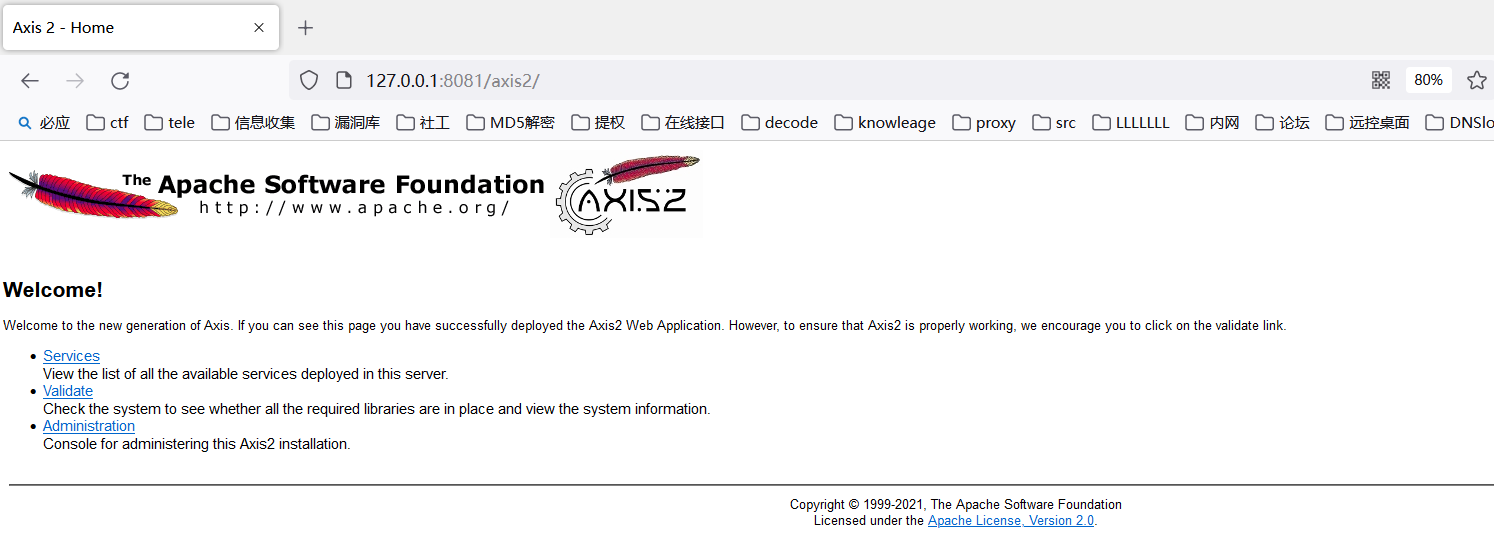Open the MD5解密 bookmarks folder
Image resolution: width=1494 pixels, height=559 pixels.
coord(510,122)
